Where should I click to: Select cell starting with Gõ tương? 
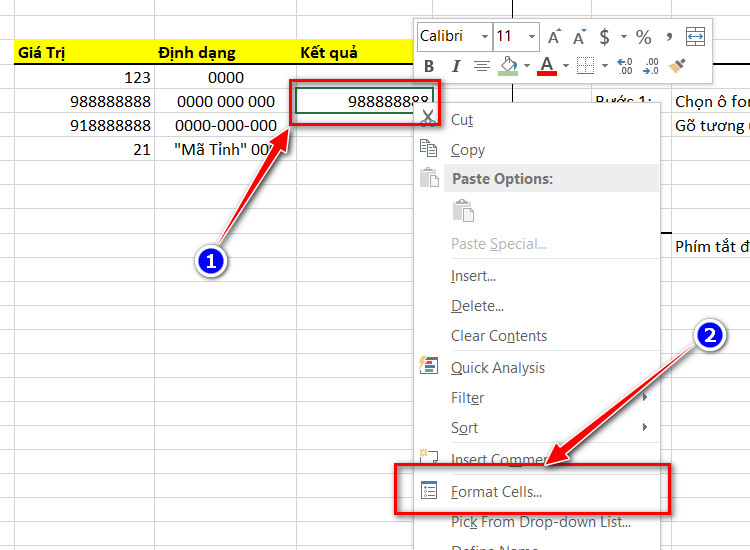pyautogui.click(x=711, y=125)
